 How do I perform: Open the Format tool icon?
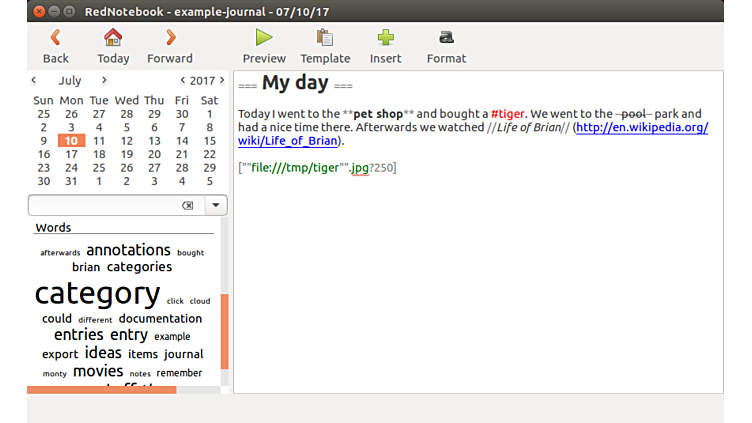tap(446, 38)
